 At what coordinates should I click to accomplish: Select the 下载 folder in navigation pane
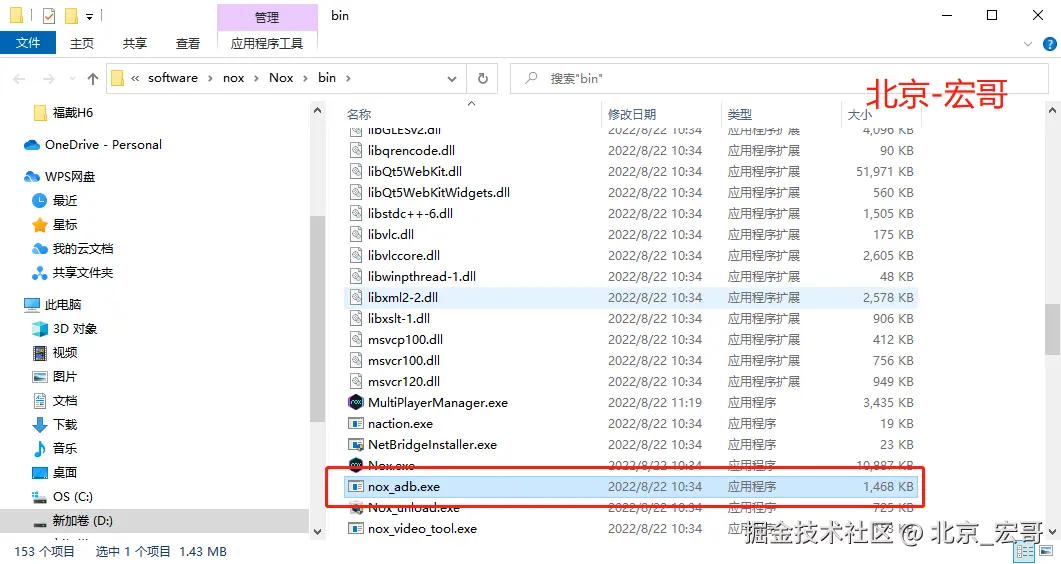pyautogui.click(x=64, y=425)
